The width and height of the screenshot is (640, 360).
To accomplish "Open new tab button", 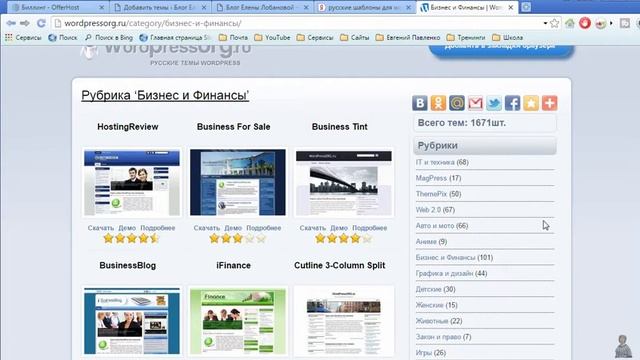I will click(x=526, y=7).
